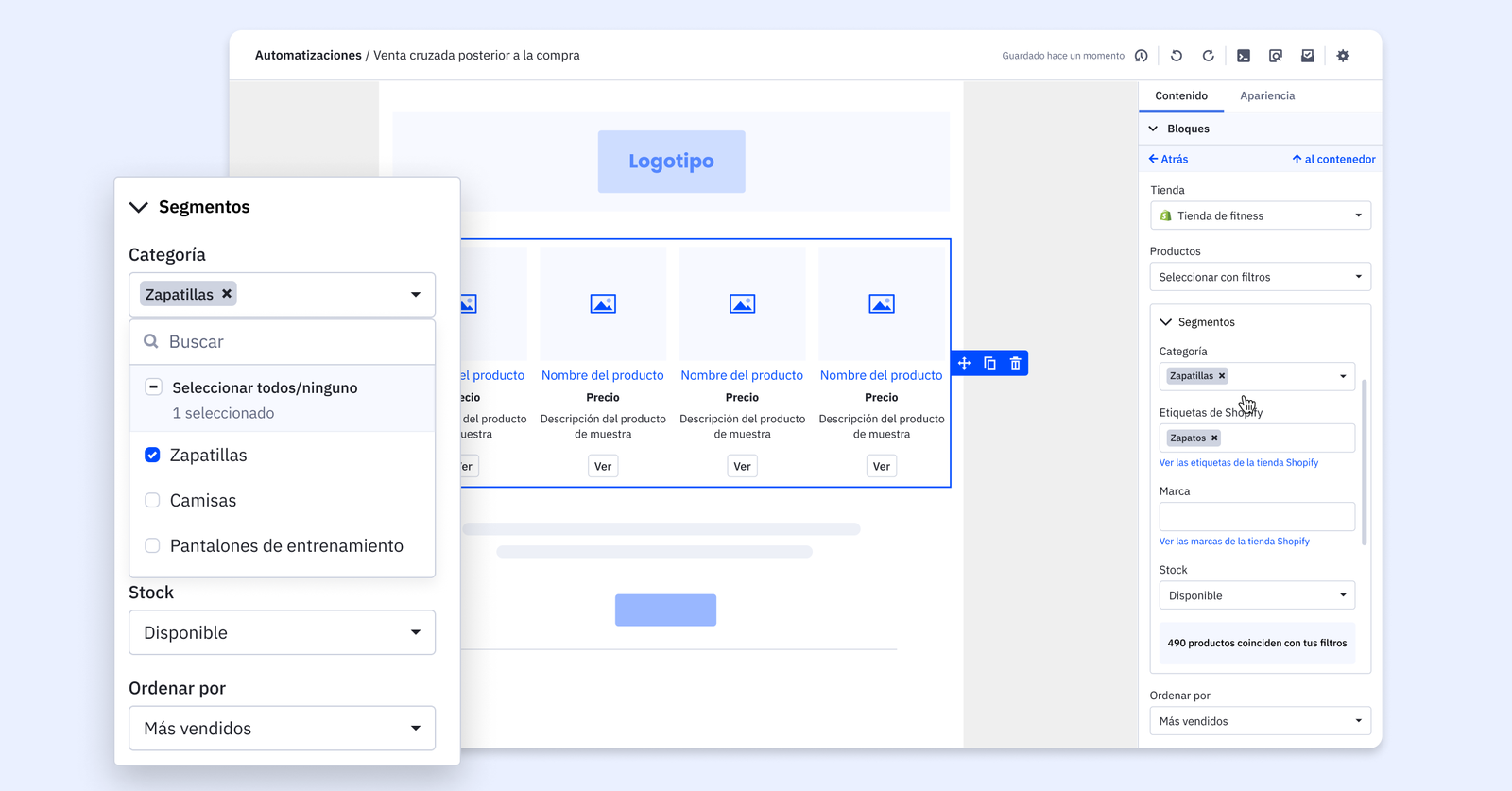Open the settings gear icon
The height and width of the screenshot is (791, 1512).
coord(1343,56)
